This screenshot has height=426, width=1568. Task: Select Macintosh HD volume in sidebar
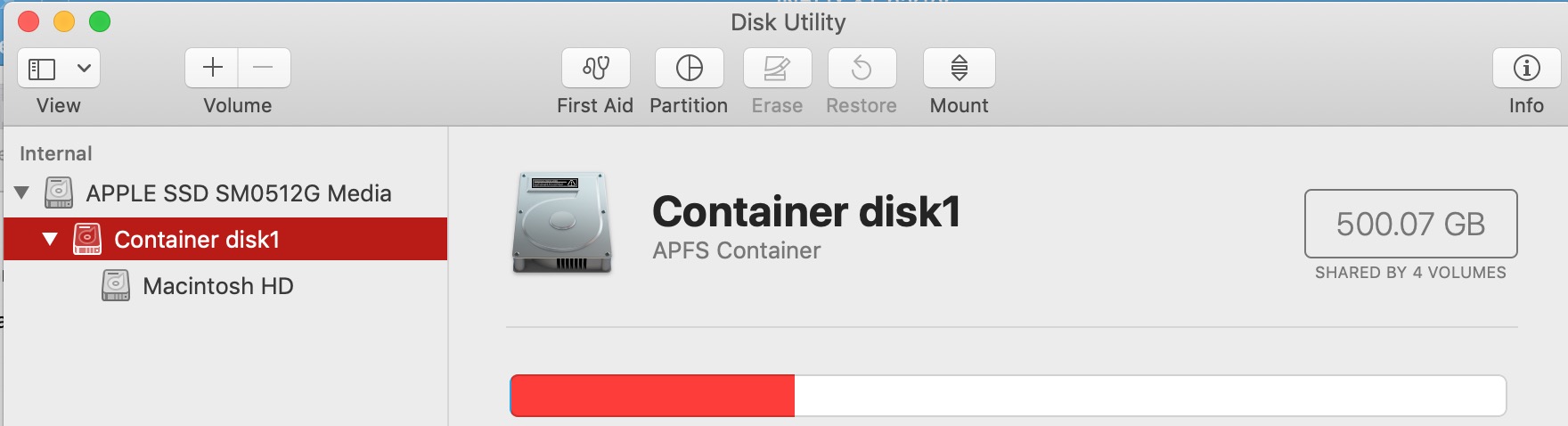[x=217, y=286]
